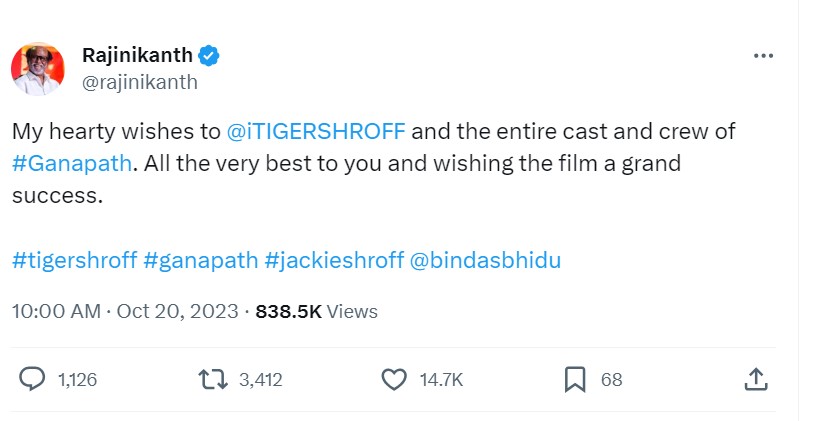Like the tweet with heart icon
This screenshot has width=817, height=421.
click(396, 379)
